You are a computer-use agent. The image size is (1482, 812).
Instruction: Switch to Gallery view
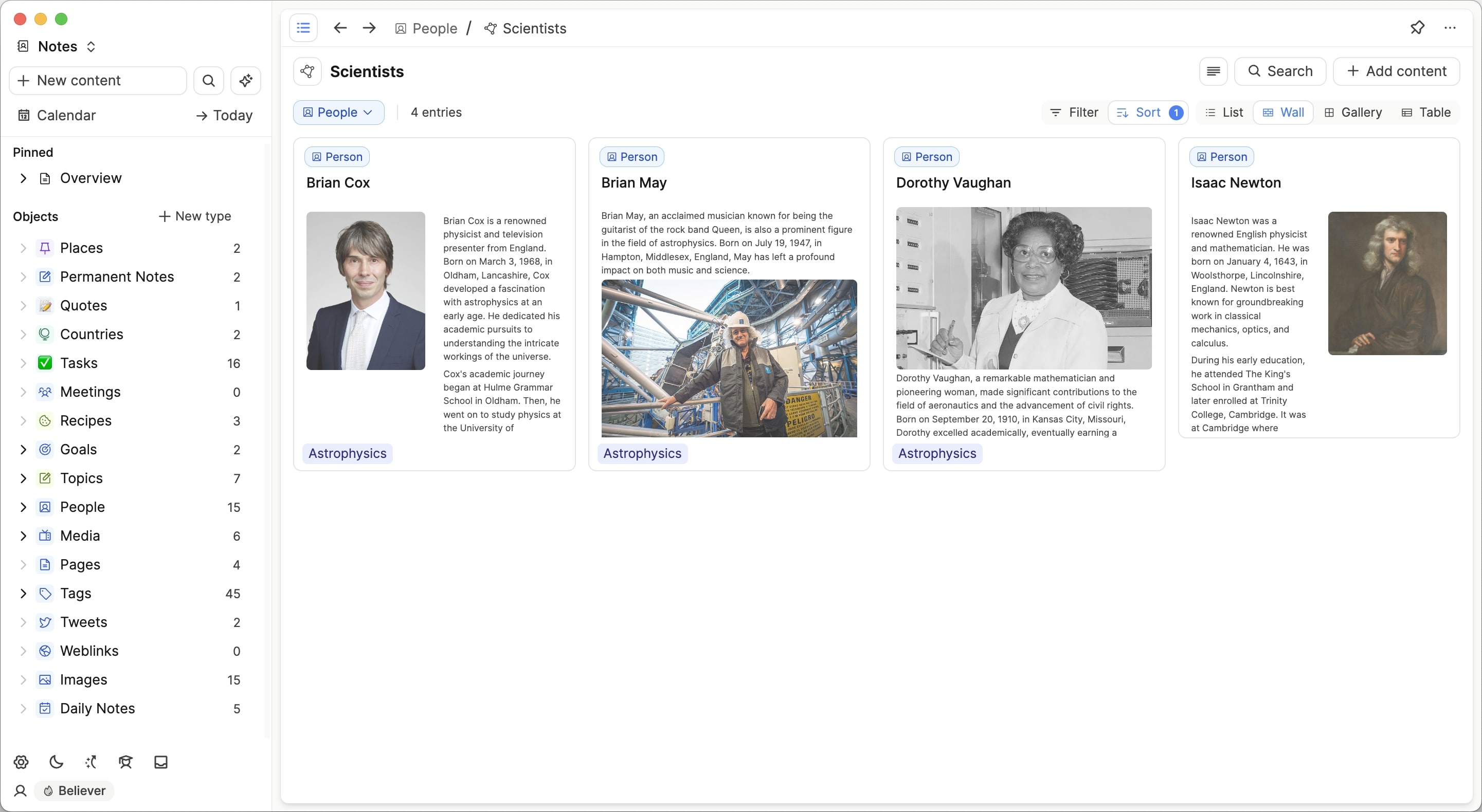(1353, 112)
